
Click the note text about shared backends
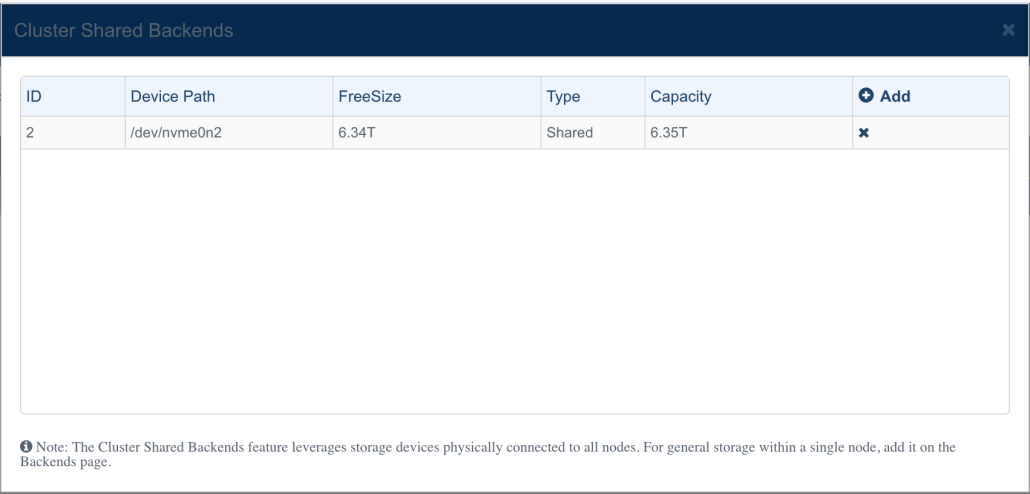(487, 455)
